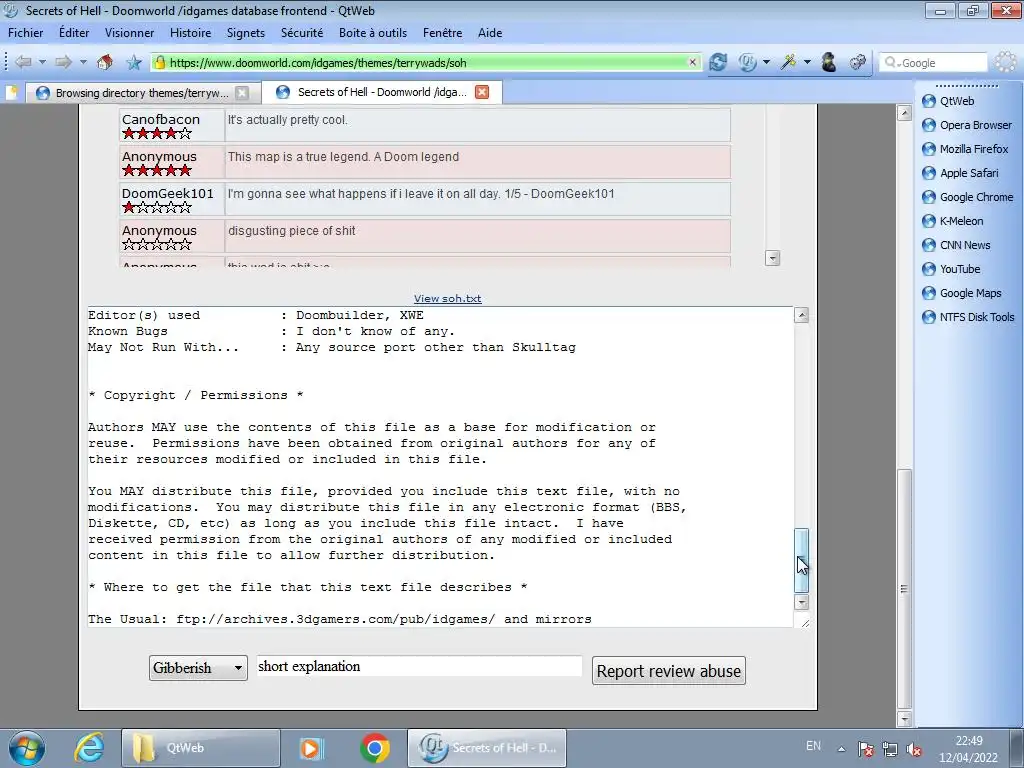Open the Visionner menu
Screen dimensions: 1024x768
[x=129, y=33]
